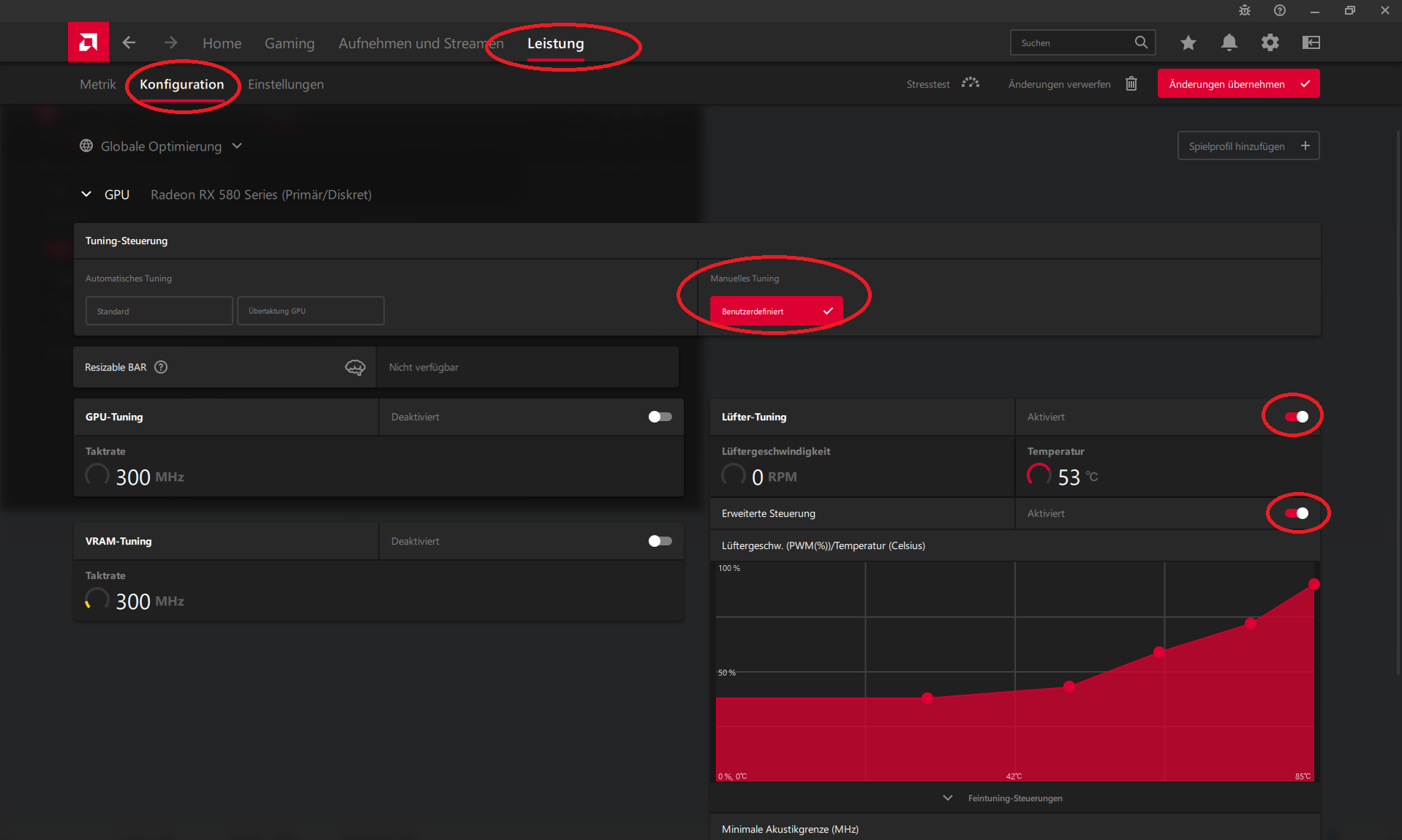Image resolution: width=1402 pixels, height=840 pixels.
Task: Click 'Minimale Akustikgrenze (MHz)' label
Action: [x=790, y=829]
